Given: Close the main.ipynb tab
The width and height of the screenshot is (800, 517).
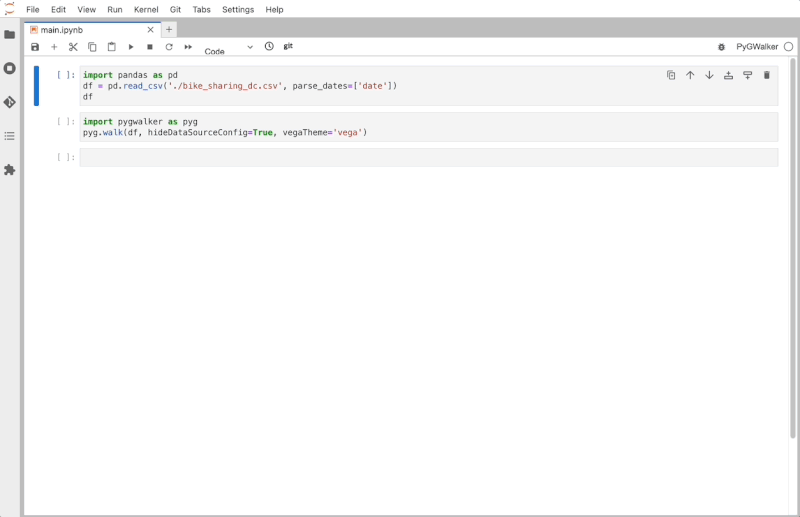Looking at the screenshot, I should (x=151, y=30).
